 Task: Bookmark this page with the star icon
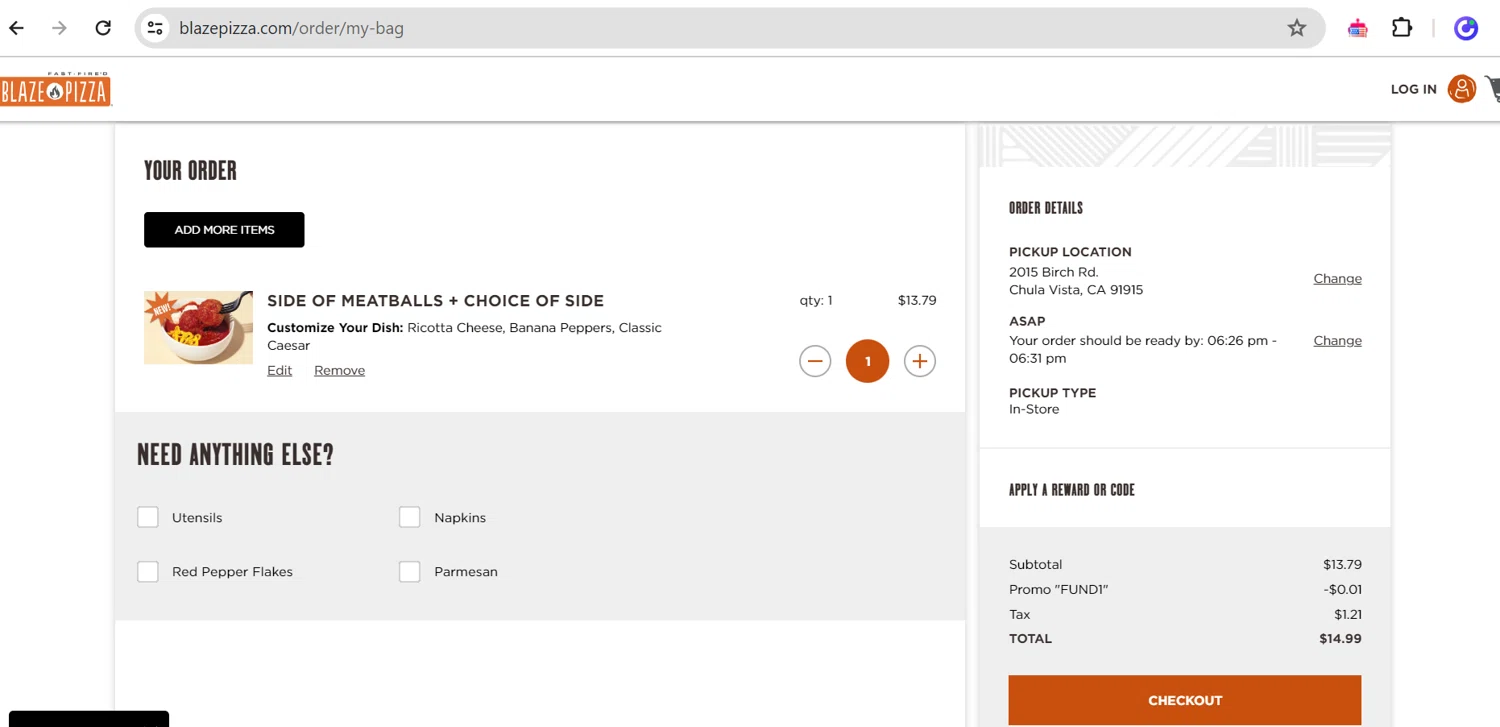click(x=1297, y=28)
